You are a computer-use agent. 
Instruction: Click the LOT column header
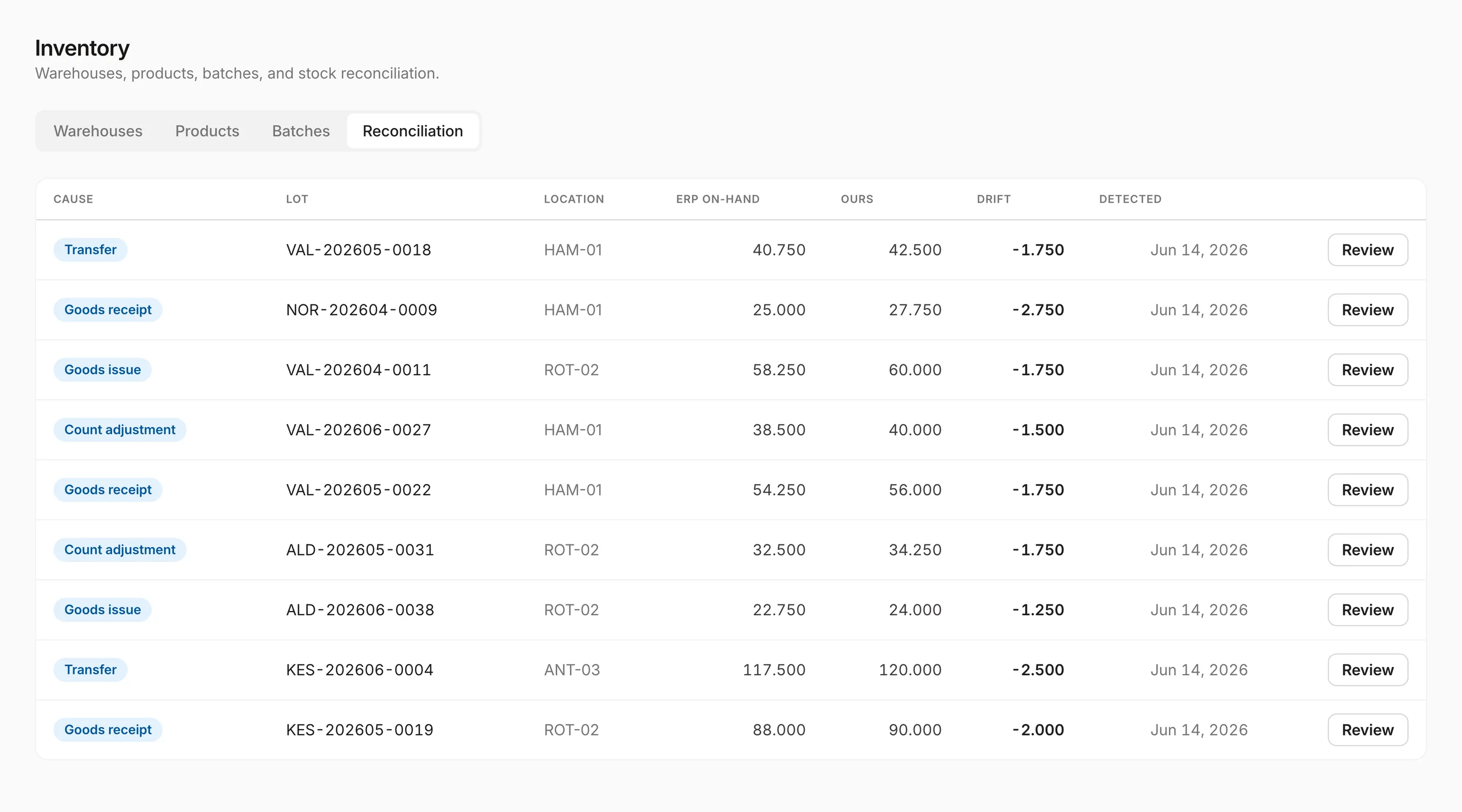[297, 199]
